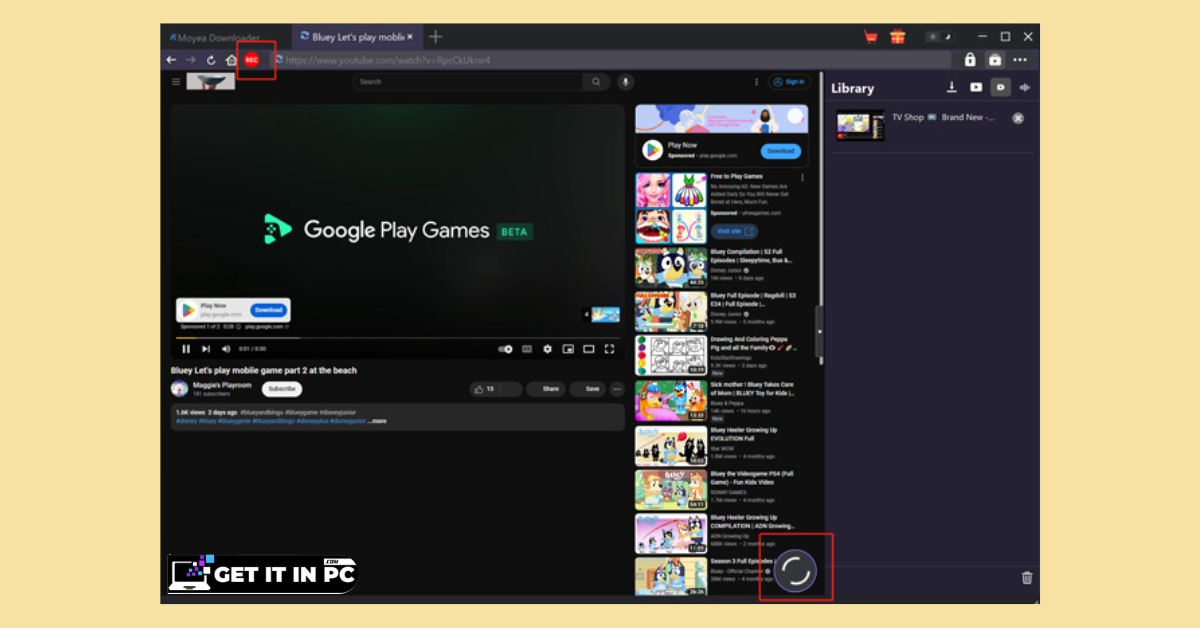This screenshot has width=1200, height=628.
Task: Open the TV Shop recording thumbnail
Action: tap(860, 125)
